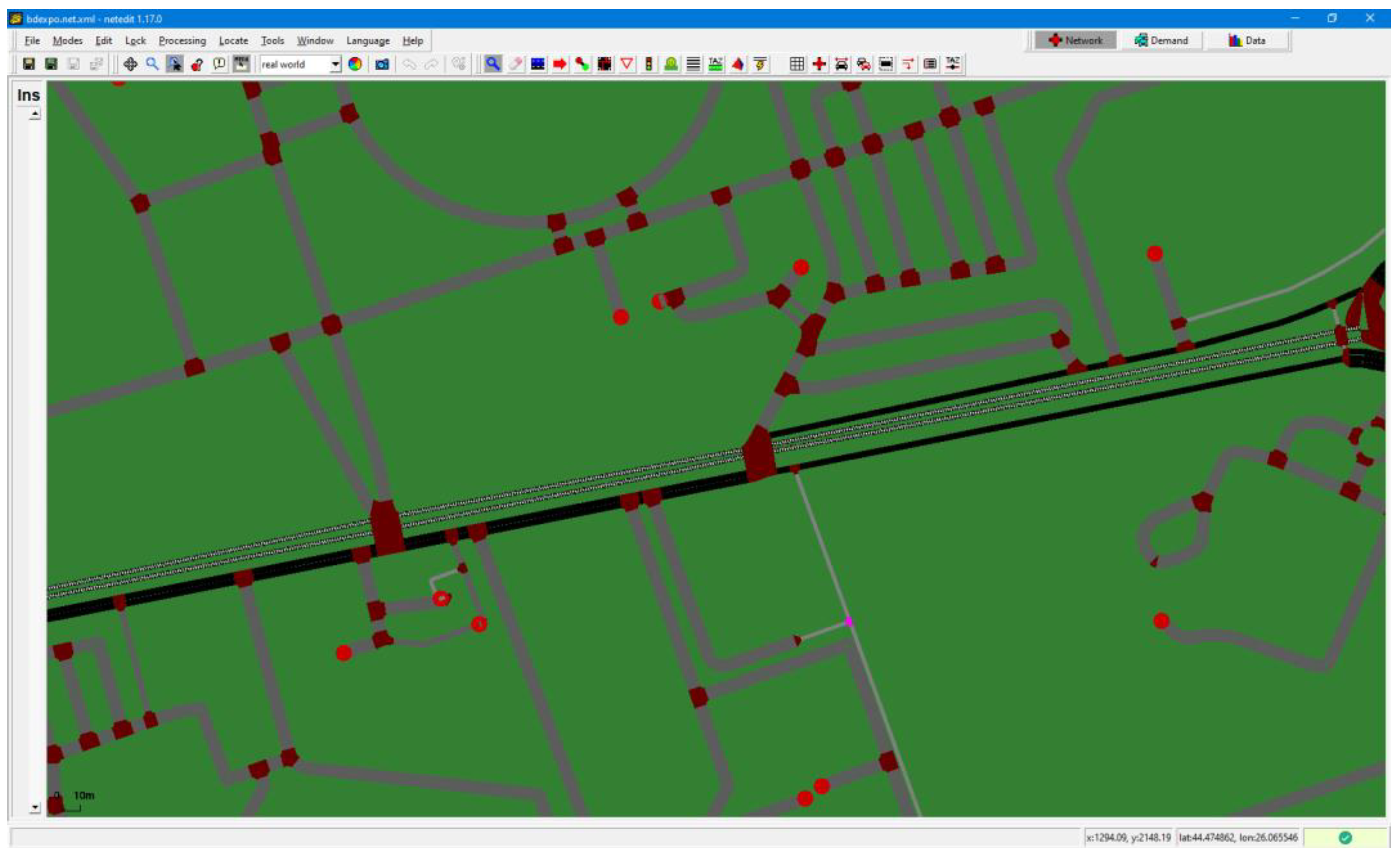This screenshot has width=1400, height=859.
Task: Open the polygon shape mode icon
Action: pos(738,64)
